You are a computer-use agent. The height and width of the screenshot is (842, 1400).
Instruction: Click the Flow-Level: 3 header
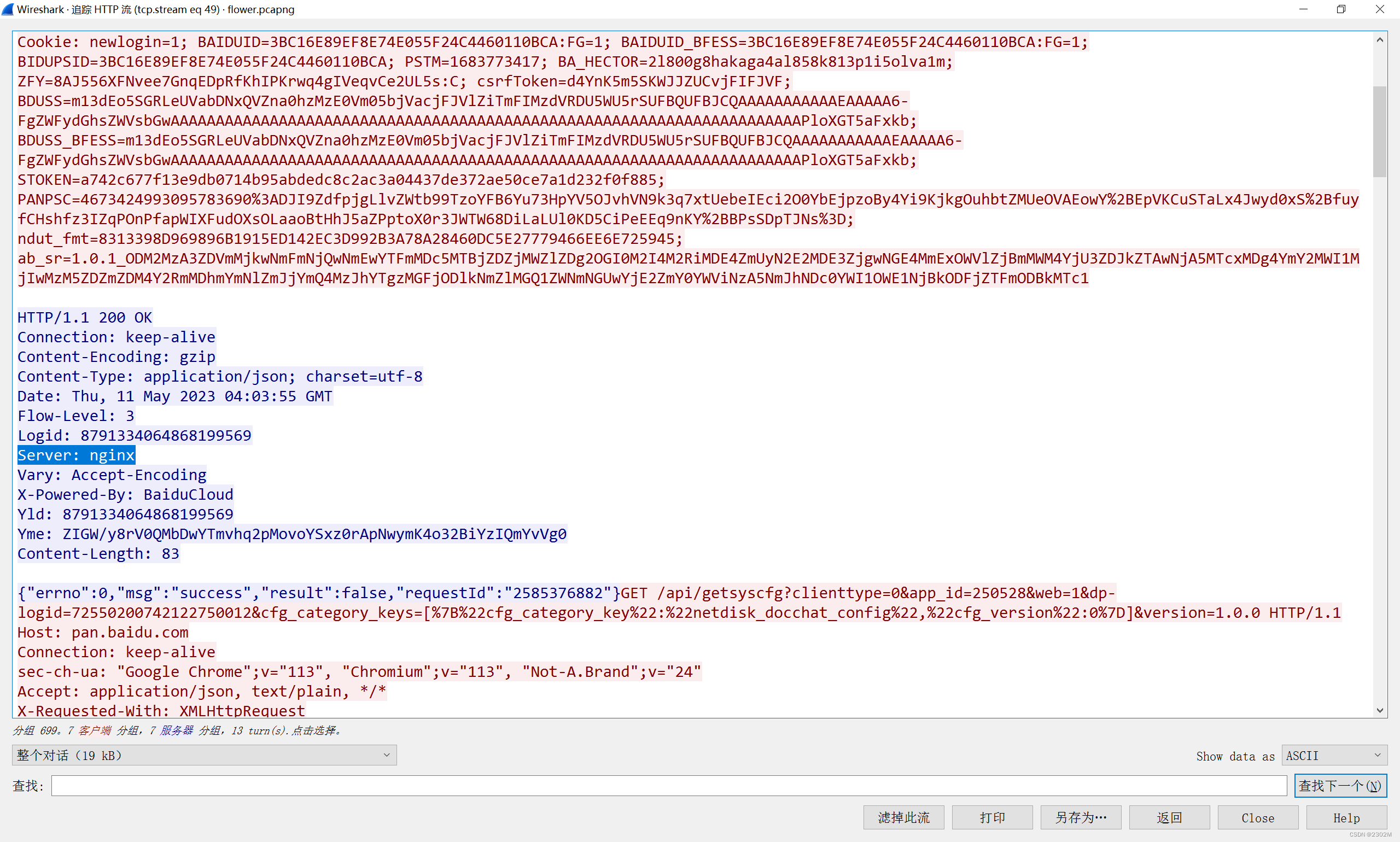point(76,416)
